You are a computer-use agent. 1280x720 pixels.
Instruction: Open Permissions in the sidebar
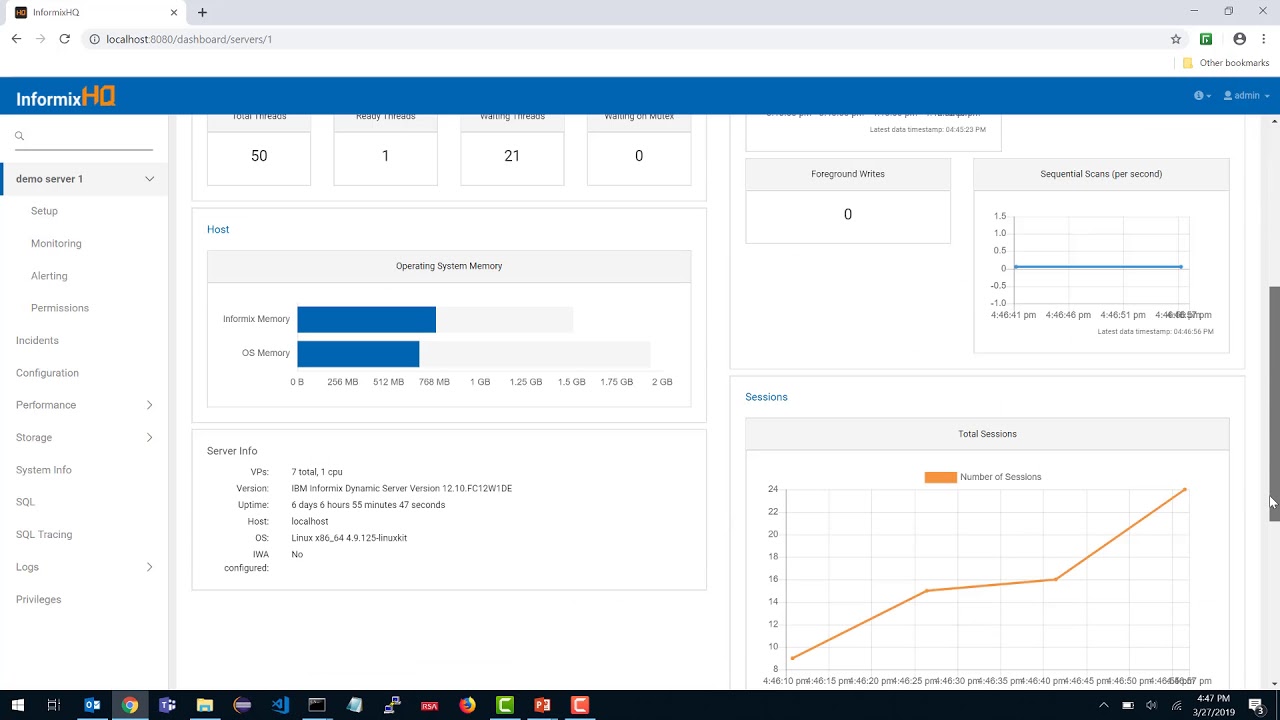(x=60, y=308)
